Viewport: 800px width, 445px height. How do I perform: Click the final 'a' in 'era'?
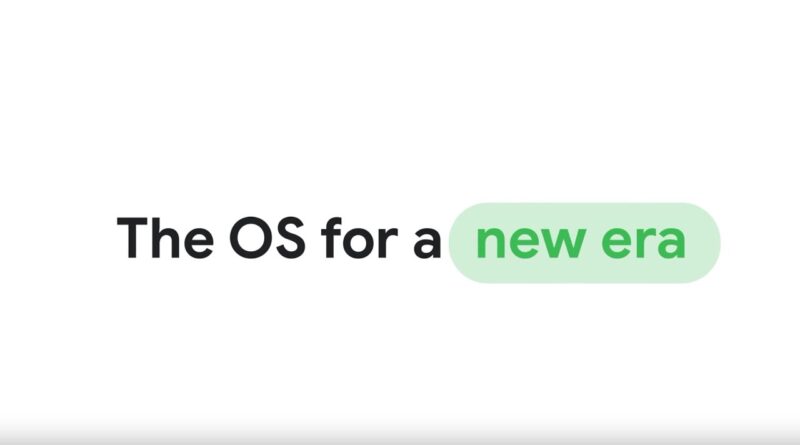click(x=671, y=243)
